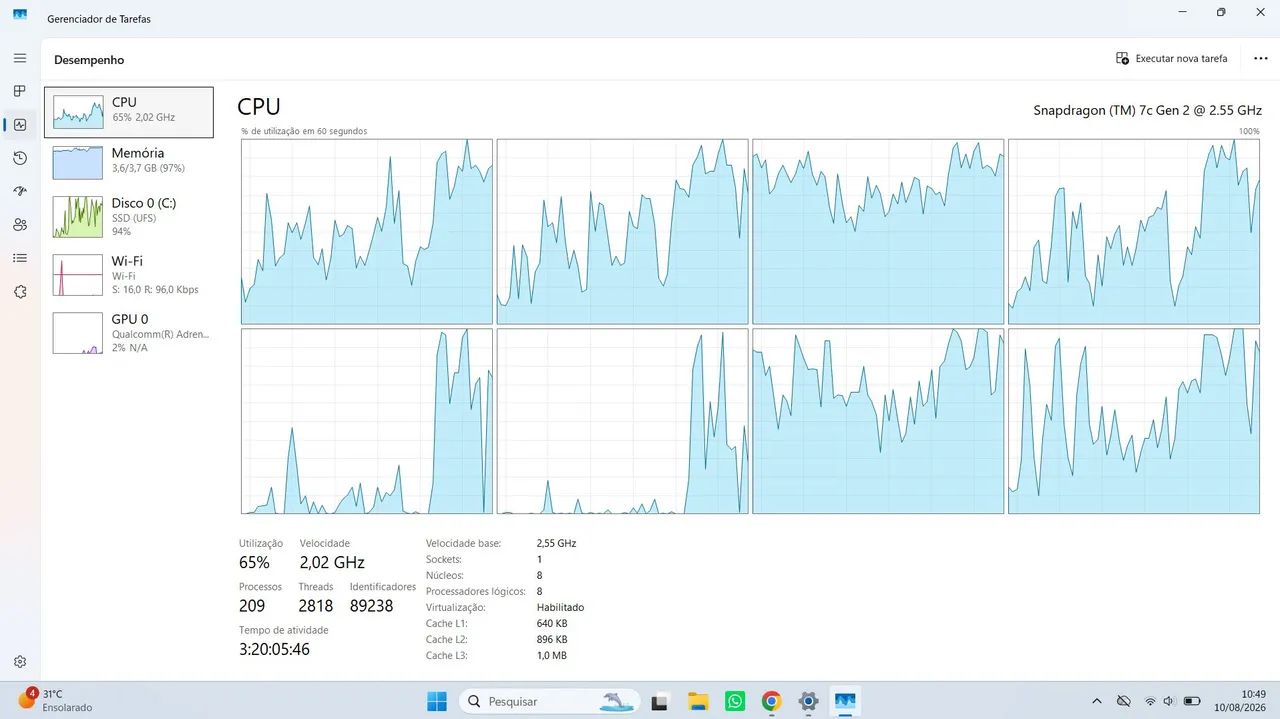Open the Processes page icon
Viewport: 1280px width, 719px height.
pyautogui.click(x=20, y=91)
